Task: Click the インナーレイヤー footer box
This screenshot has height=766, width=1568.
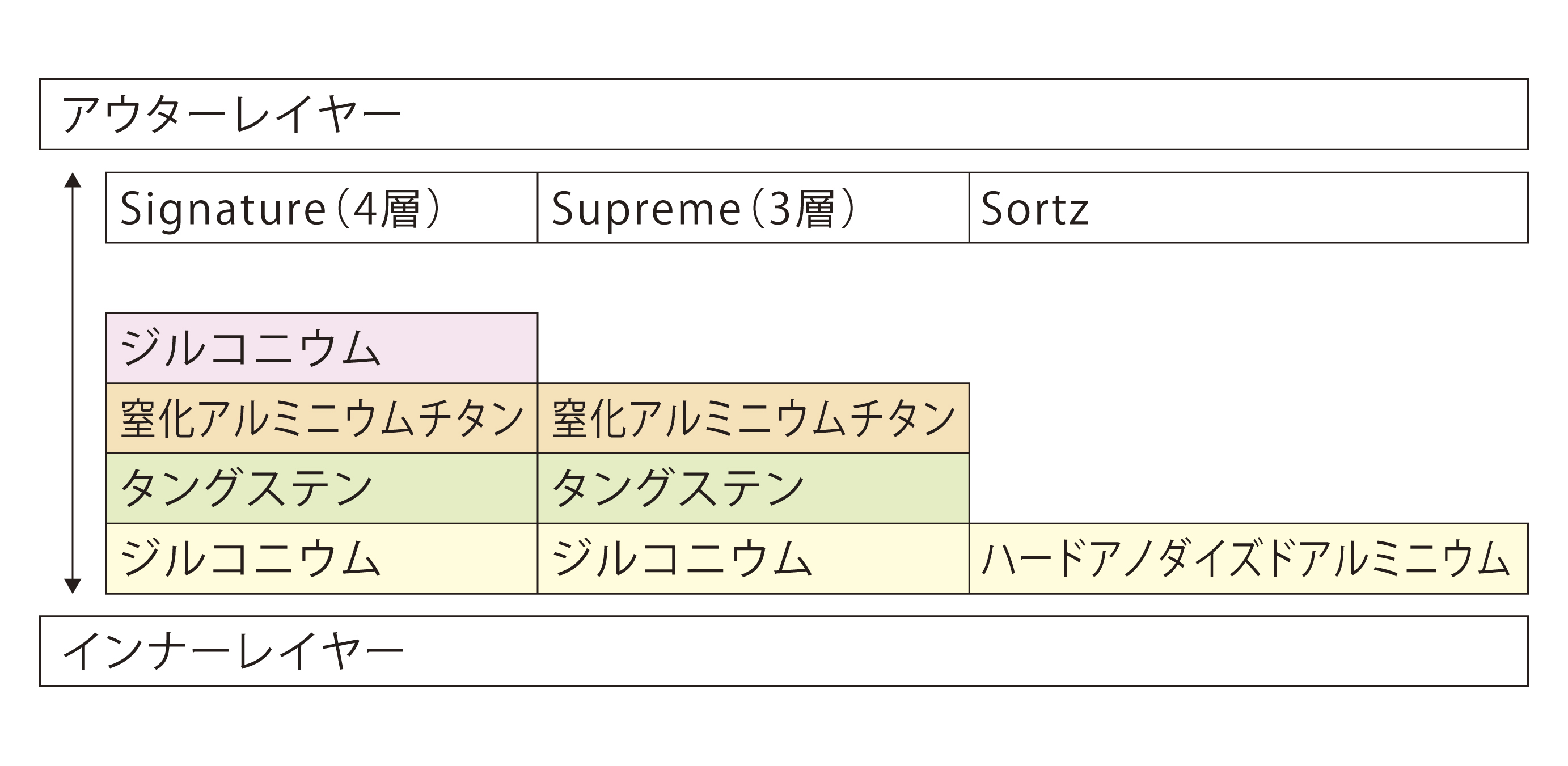Action: [x=784, y=651]
